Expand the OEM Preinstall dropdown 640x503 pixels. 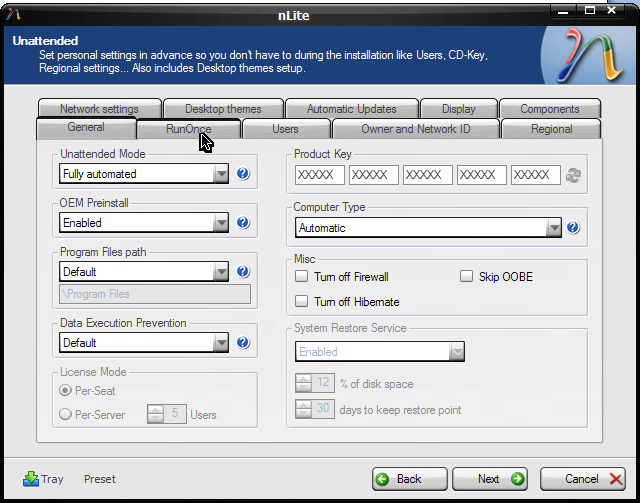(144, 223)
